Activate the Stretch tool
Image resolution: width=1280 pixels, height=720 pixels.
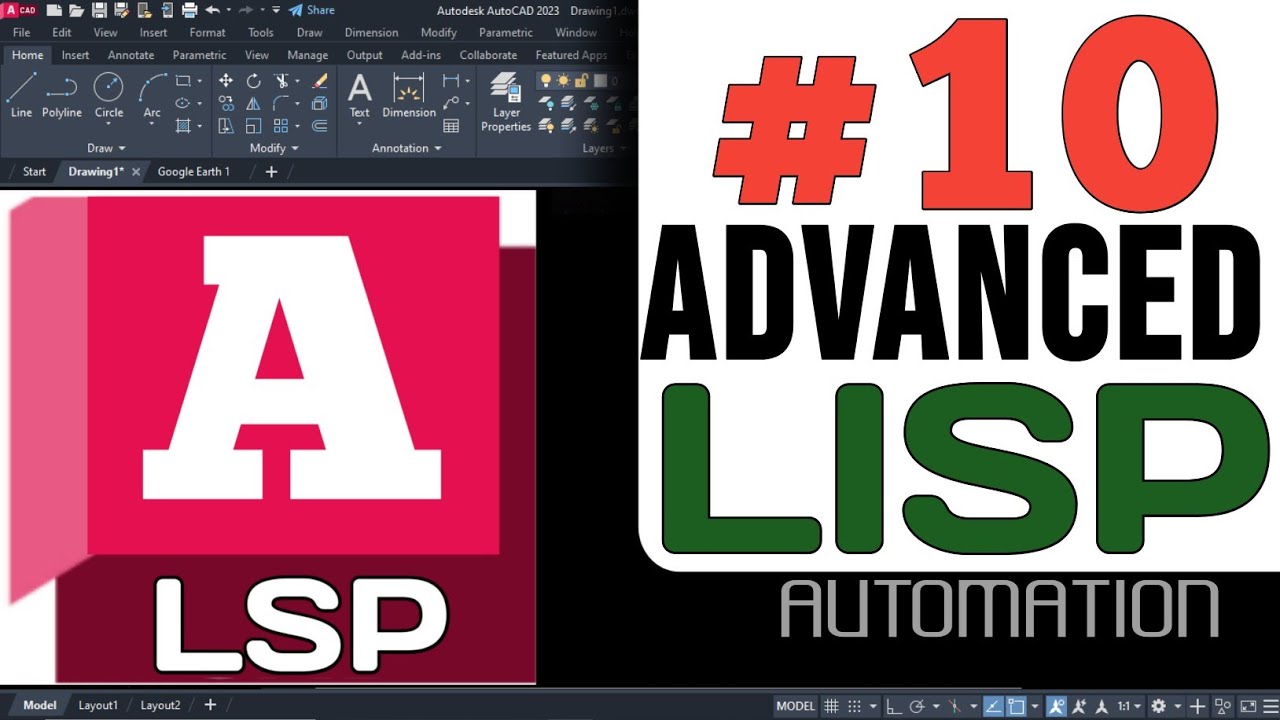click(226, 125)
